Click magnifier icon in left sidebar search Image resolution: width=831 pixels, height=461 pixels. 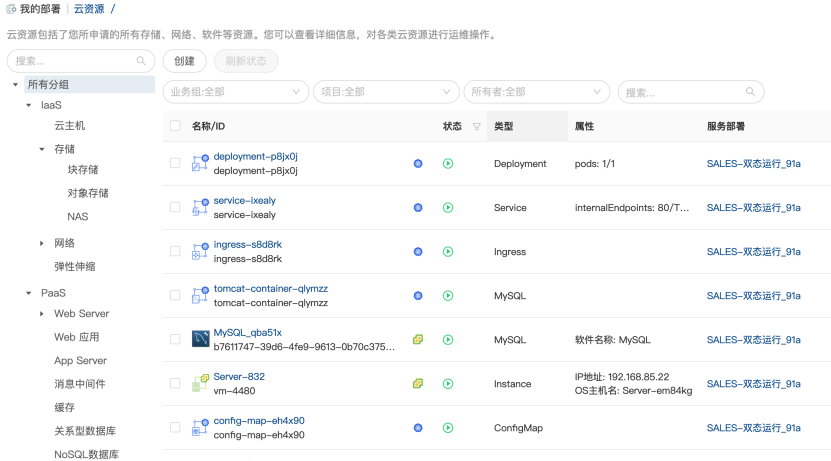[x=141, y=61]
